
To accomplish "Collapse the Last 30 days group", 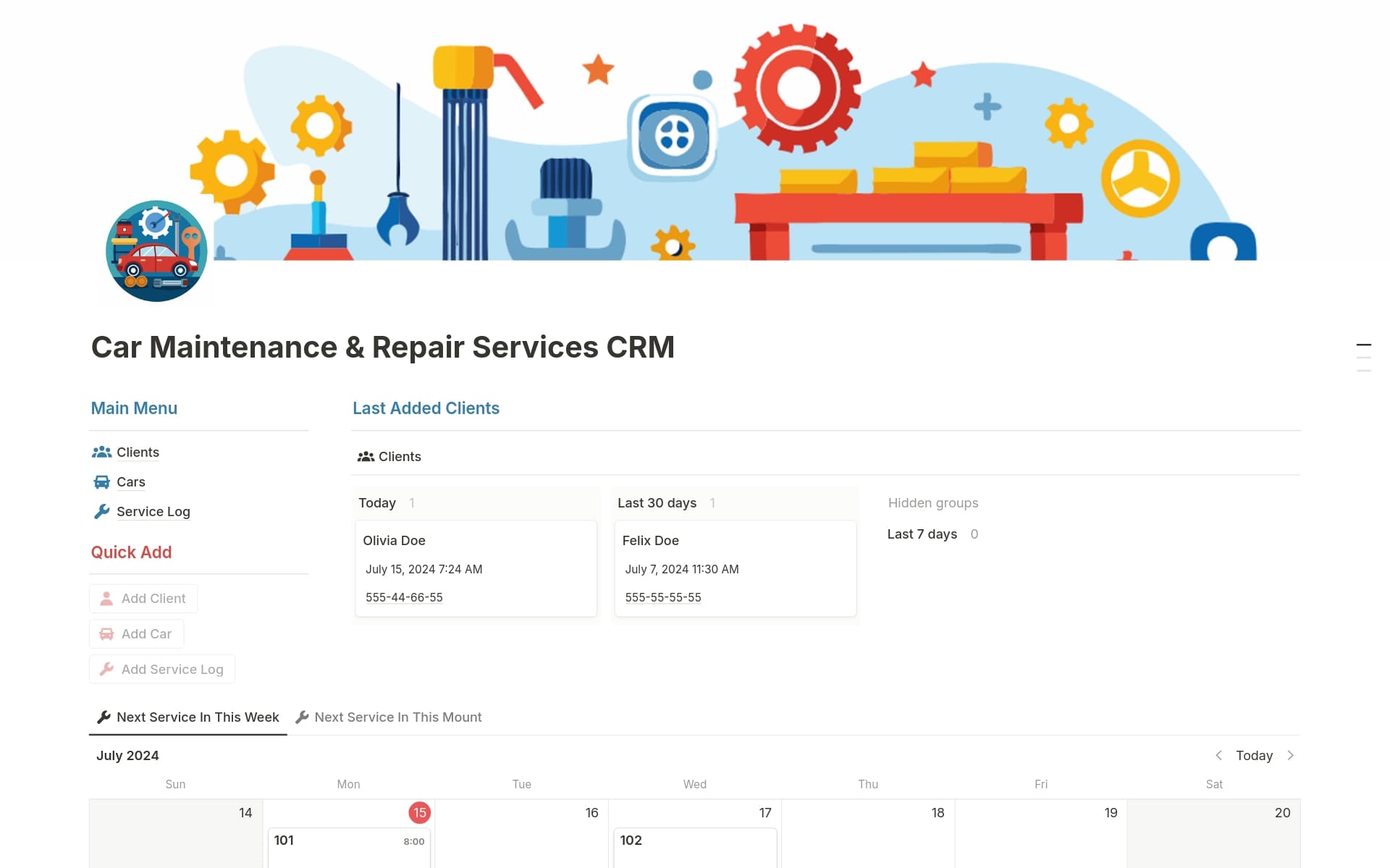I will (657, 502).
